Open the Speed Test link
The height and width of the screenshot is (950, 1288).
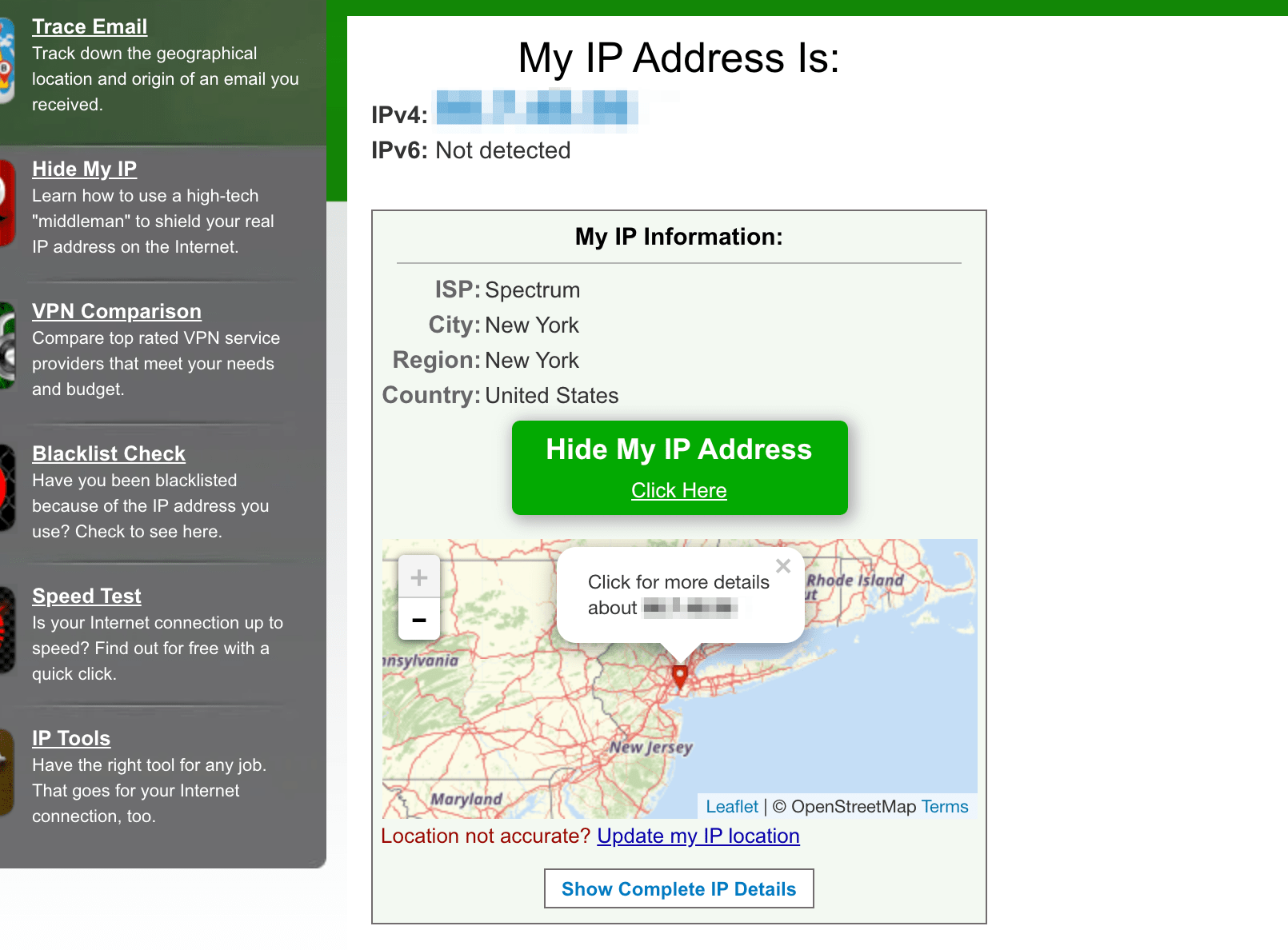tap(86, 596)
